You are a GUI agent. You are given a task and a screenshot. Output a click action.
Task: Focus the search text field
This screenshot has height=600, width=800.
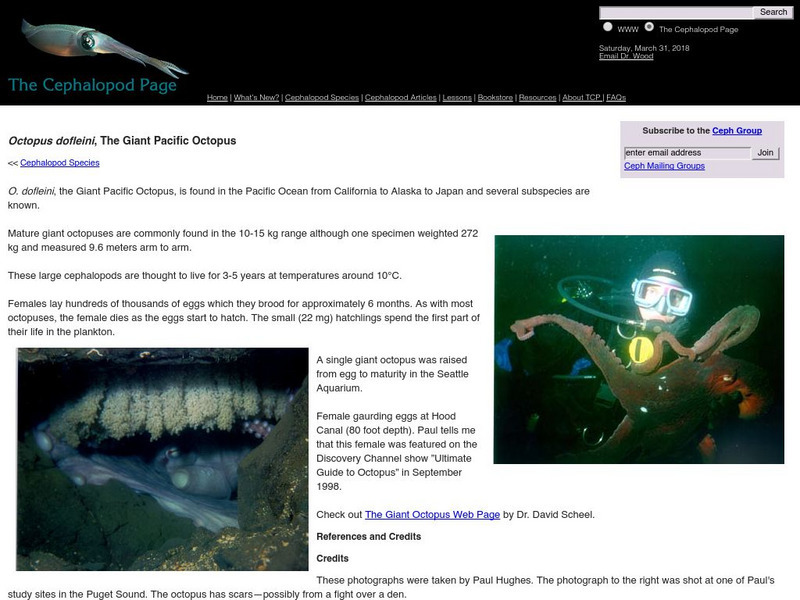click(675, 13)
